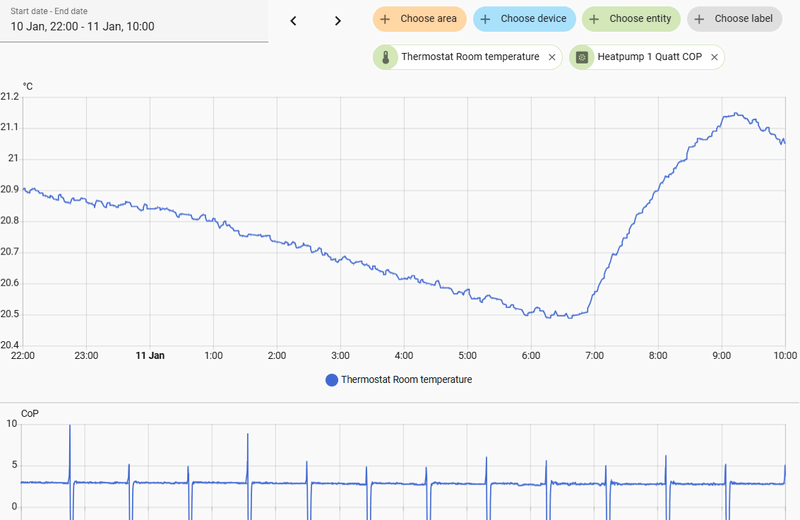Image resolution: width=800 pixels, height=520 pixels.
Task: Click the thermometer icon on temperature chip
Action: 386,57
